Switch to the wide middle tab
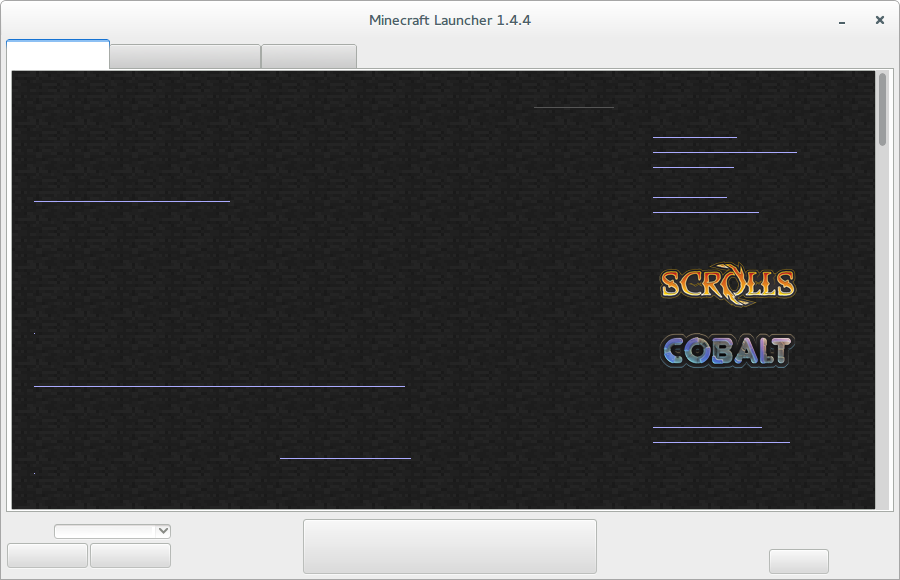900x580 pixels. (185, 57)
